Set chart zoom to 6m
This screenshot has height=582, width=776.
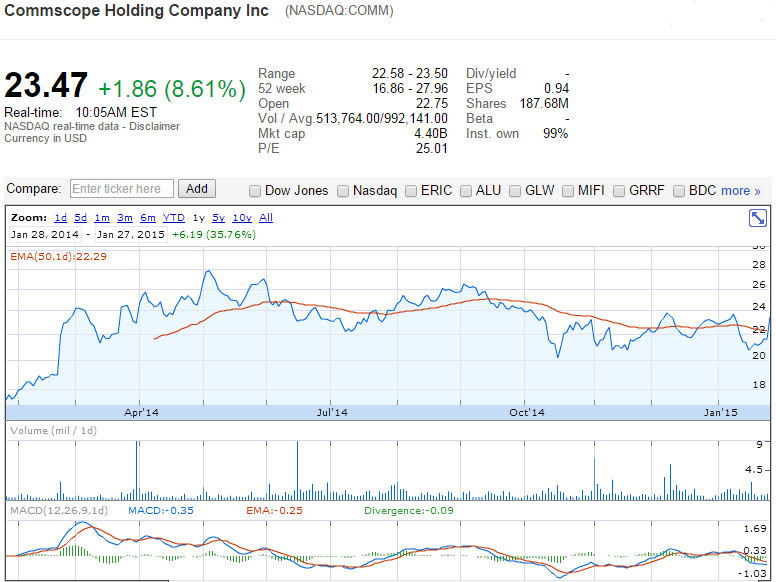(x=147, y=218)
